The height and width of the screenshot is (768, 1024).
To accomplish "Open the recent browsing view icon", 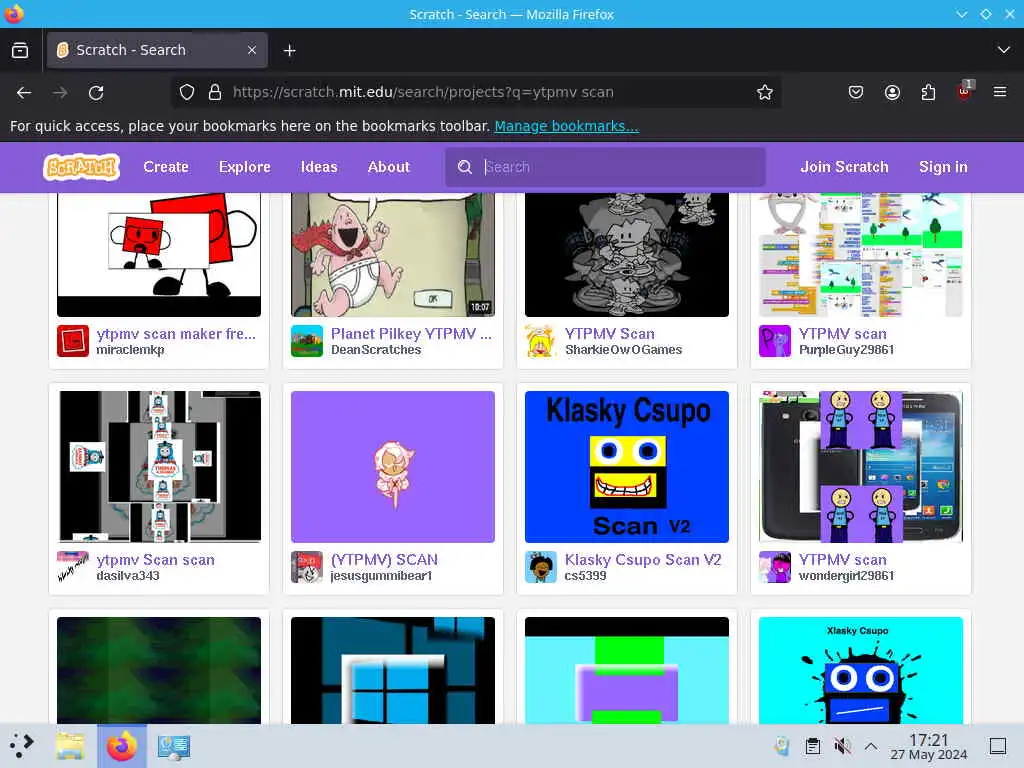I will tap(20, 50).
